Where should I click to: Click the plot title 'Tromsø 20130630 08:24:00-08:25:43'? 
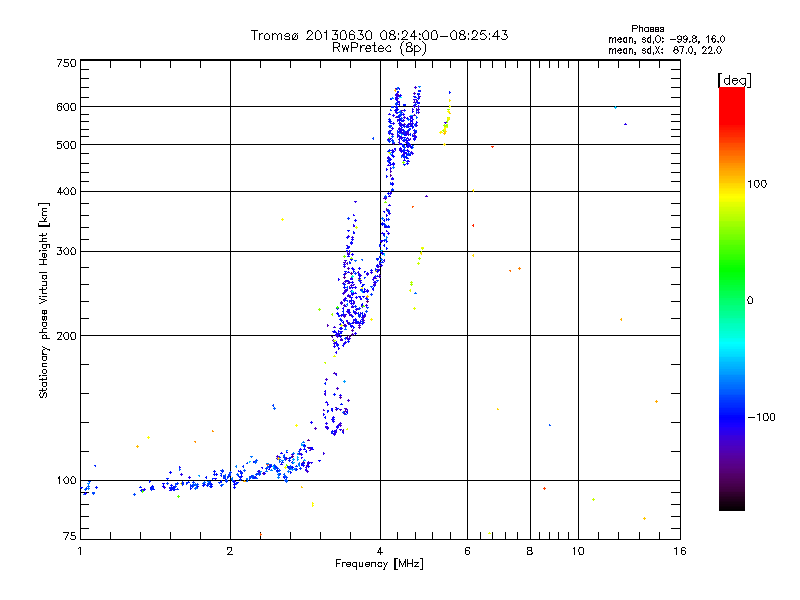379,35
